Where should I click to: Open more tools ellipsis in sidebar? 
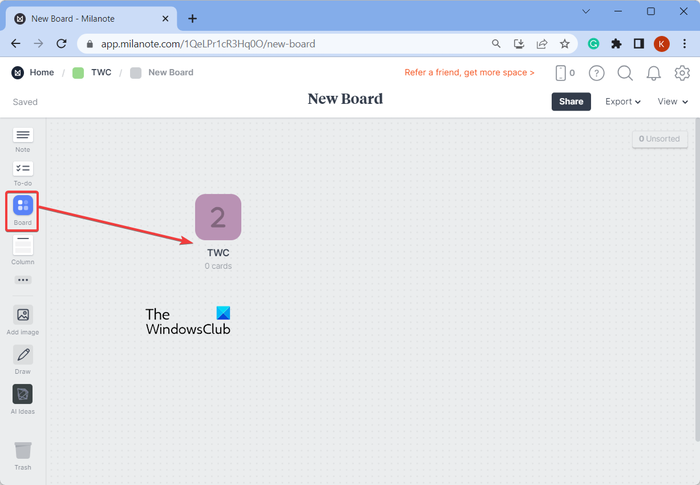point(23,280)
